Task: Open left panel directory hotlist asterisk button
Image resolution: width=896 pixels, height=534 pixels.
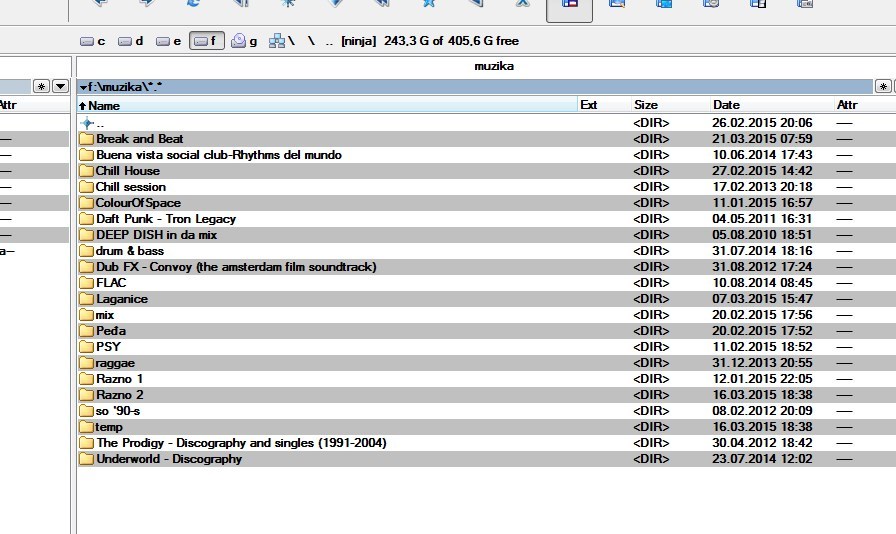Action: tap(41, 87)
